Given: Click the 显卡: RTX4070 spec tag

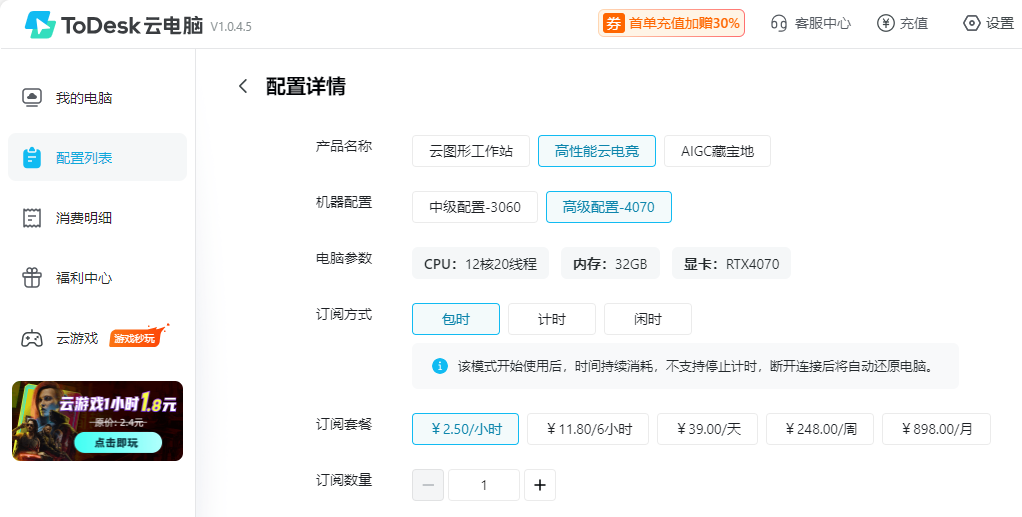Looking at the screenshot, I should (731, 263).
